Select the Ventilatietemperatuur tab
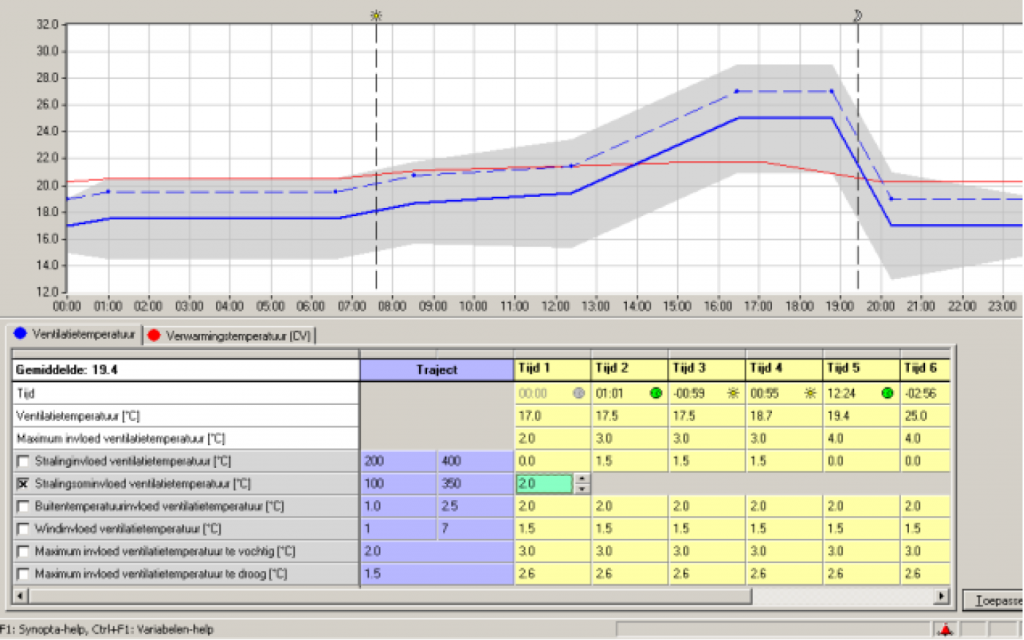 pos(74,334)
